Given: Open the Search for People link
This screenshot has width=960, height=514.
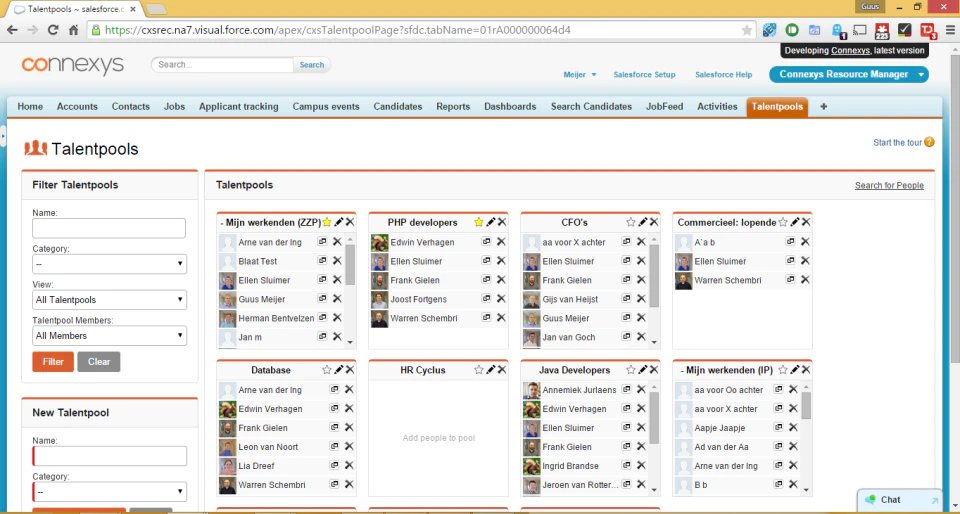Looking at the screenshot, I should [889, 185].
